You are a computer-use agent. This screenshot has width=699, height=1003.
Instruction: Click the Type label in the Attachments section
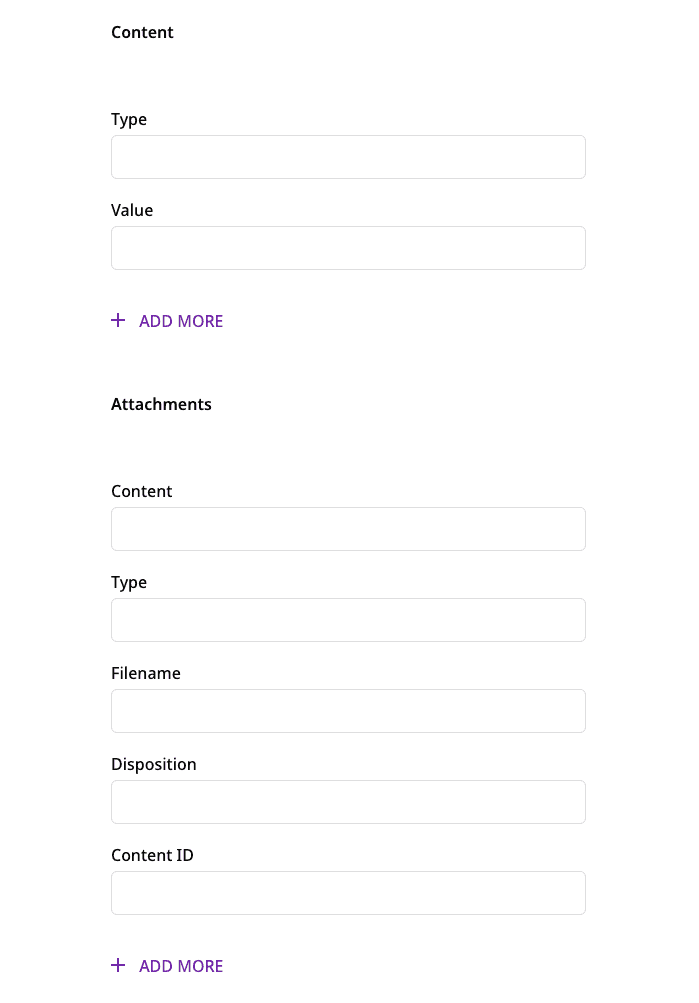[x=129, y=582]
